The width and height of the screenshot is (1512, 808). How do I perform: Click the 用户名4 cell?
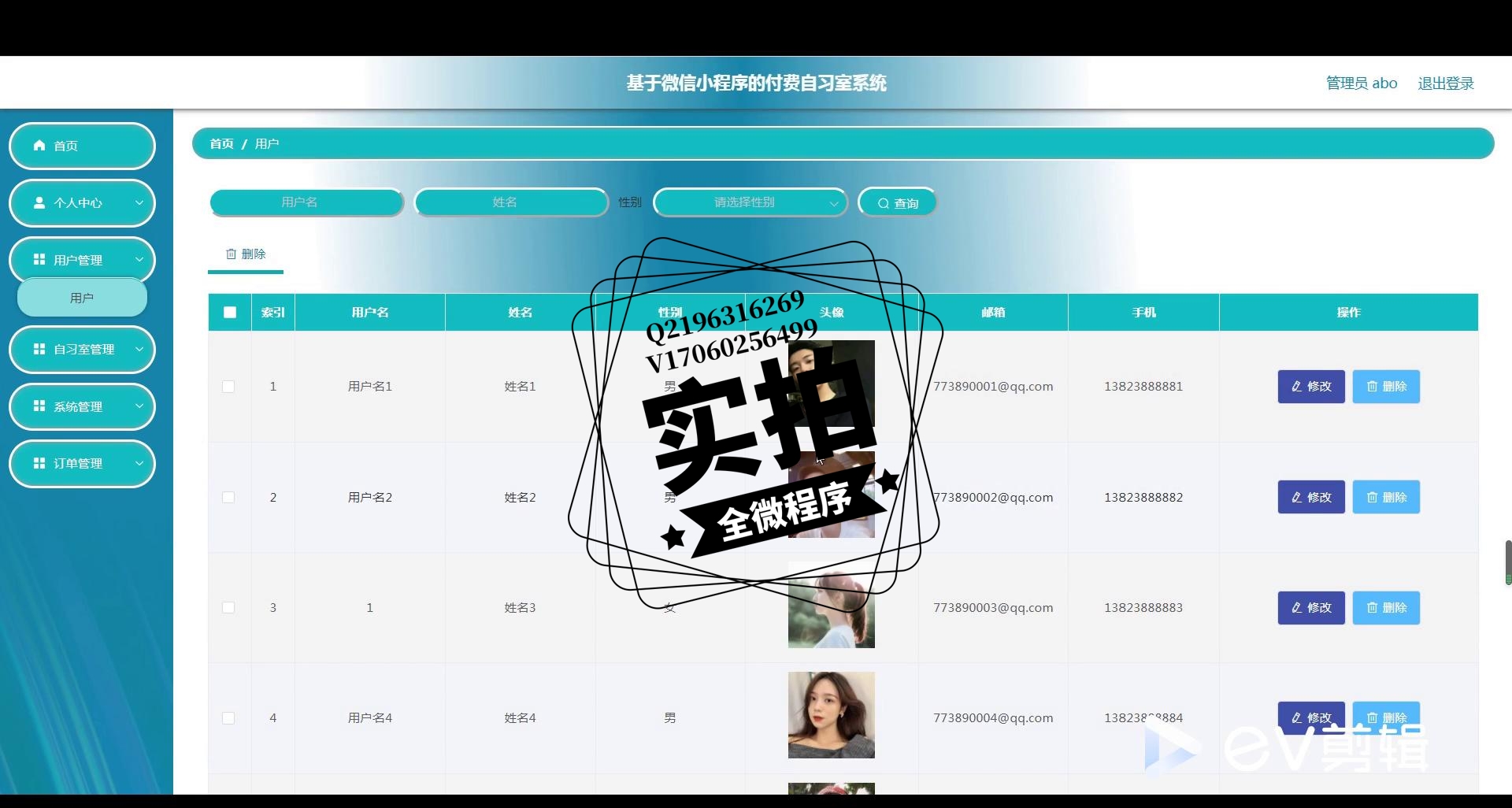point(370,718)
